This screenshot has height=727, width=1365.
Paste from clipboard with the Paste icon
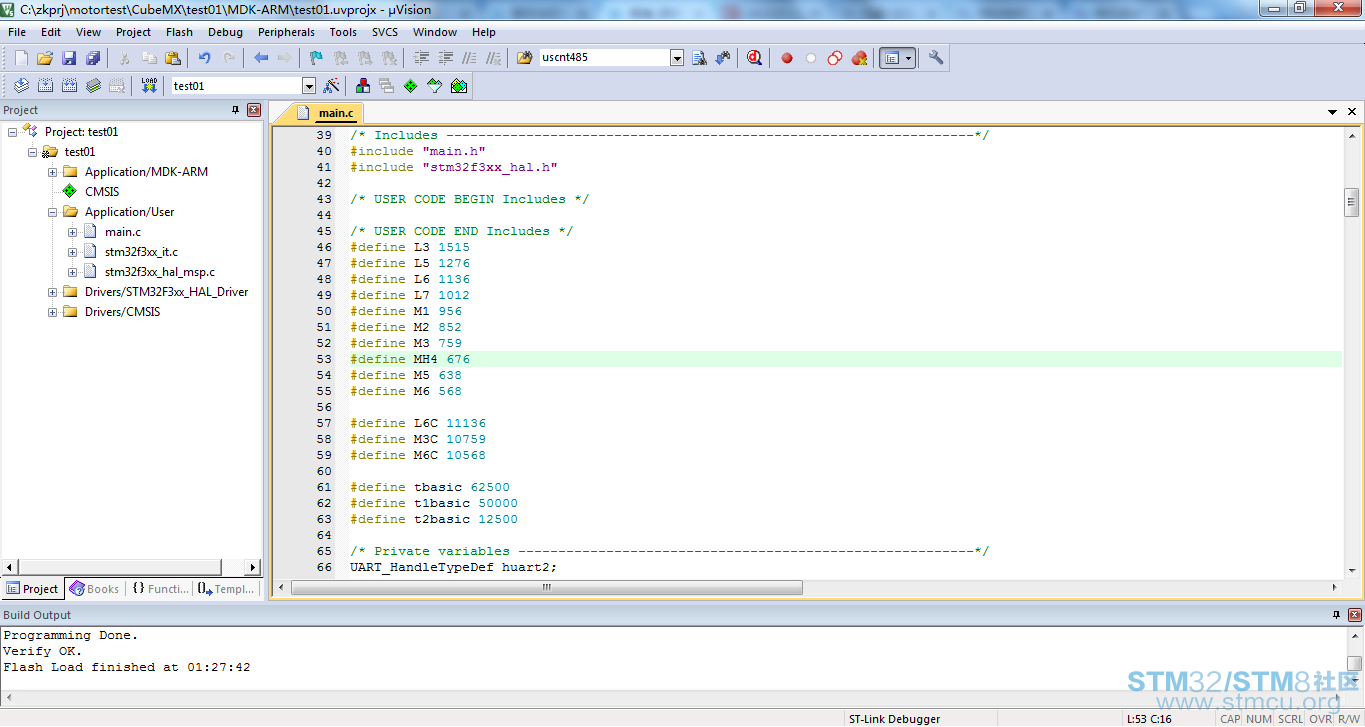coord(173,58)
